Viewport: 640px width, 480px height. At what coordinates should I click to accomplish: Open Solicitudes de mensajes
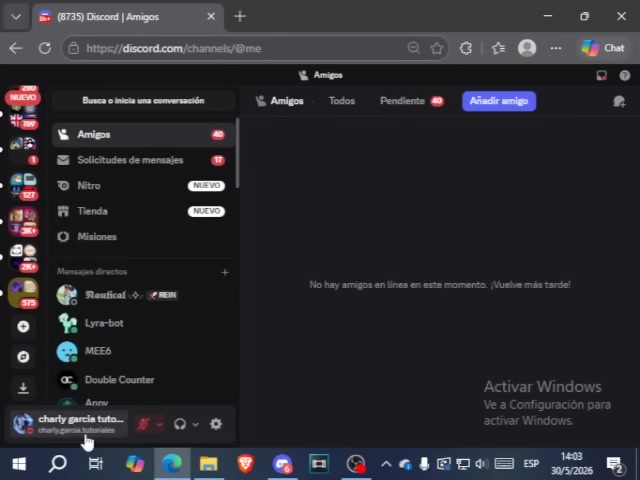[x=143, y=160]
